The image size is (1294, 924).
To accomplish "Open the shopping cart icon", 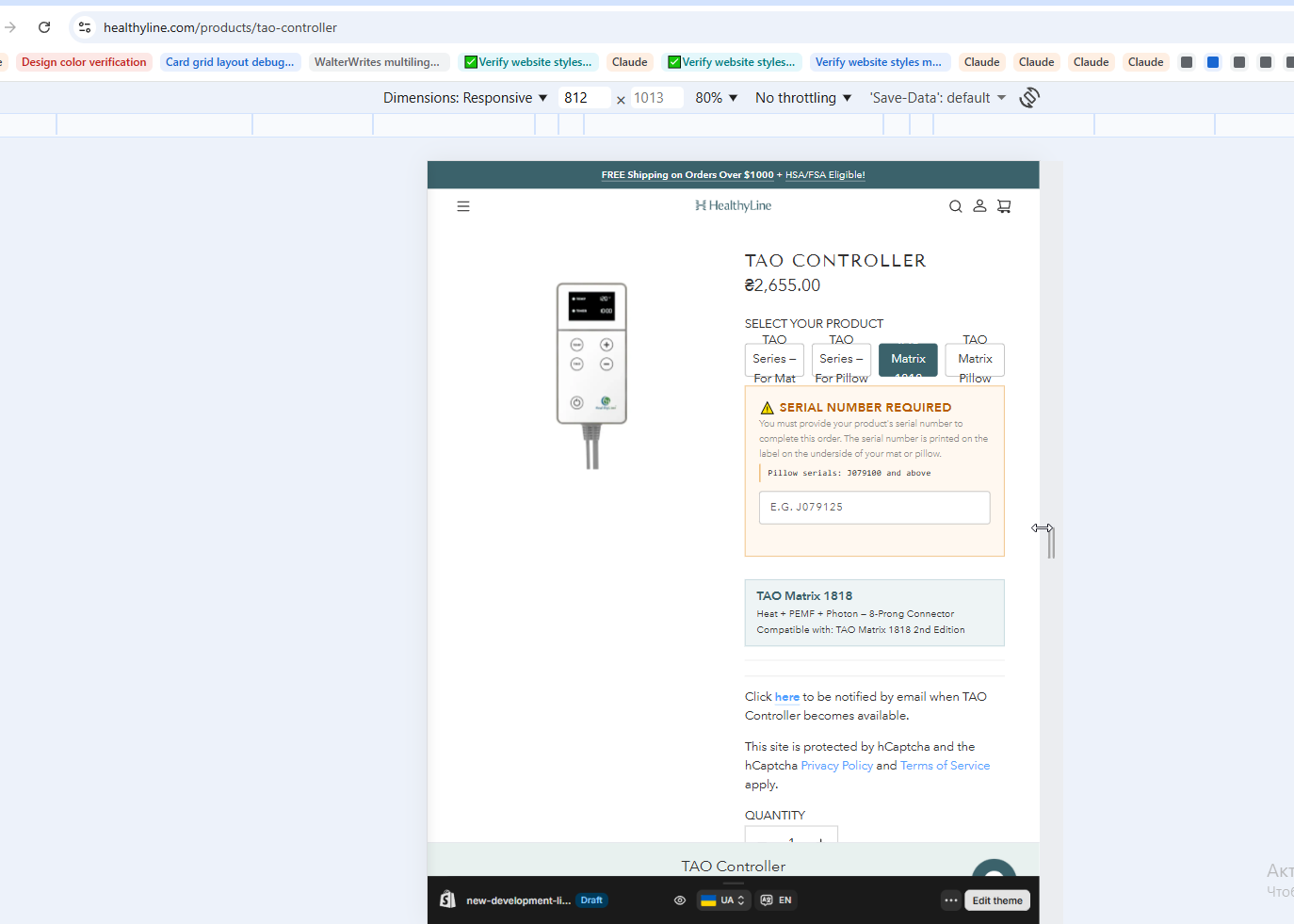I will click(1004, 206).
